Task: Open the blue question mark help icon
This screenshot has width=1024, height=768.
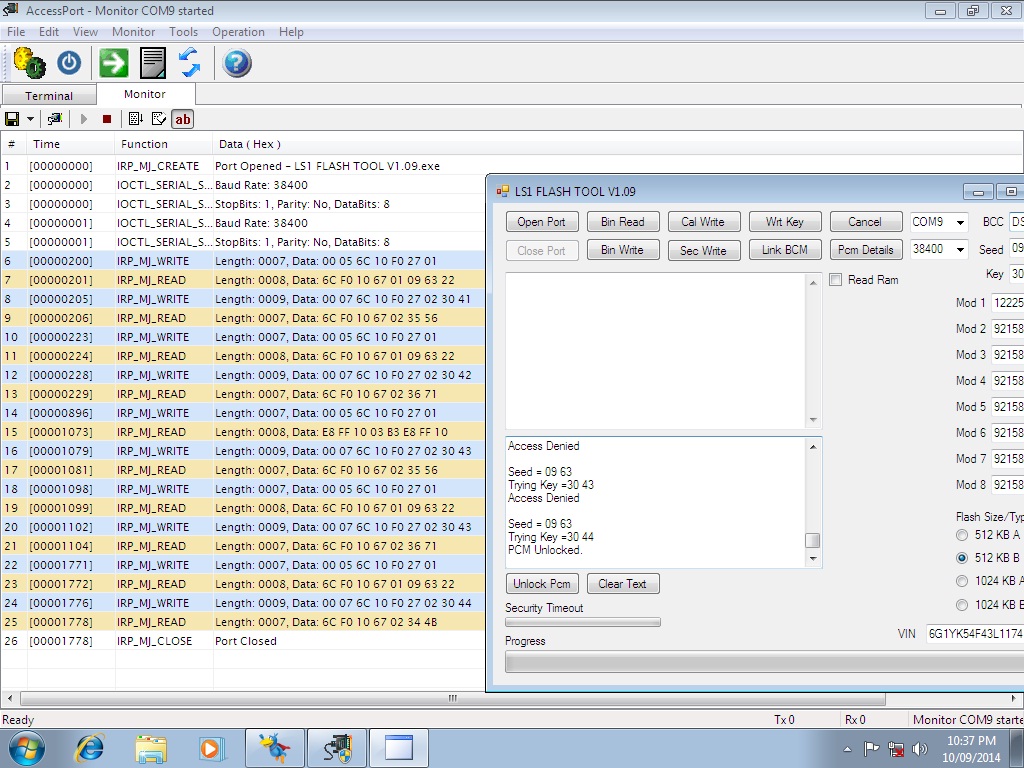Action: tap(237, 63)
